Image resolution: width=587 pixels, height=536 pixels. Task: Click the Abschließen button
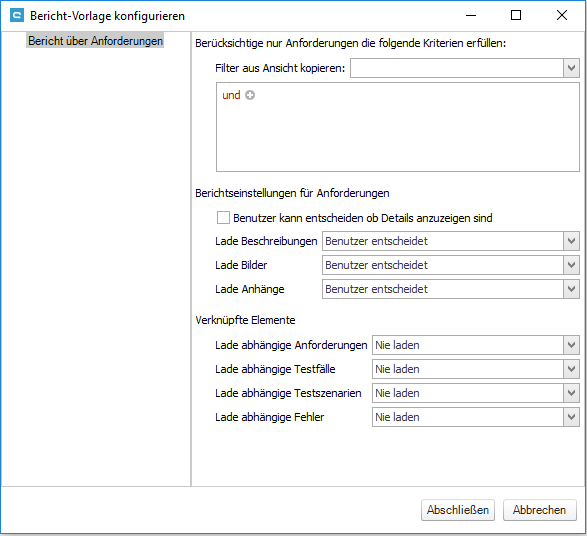point(458,510)
